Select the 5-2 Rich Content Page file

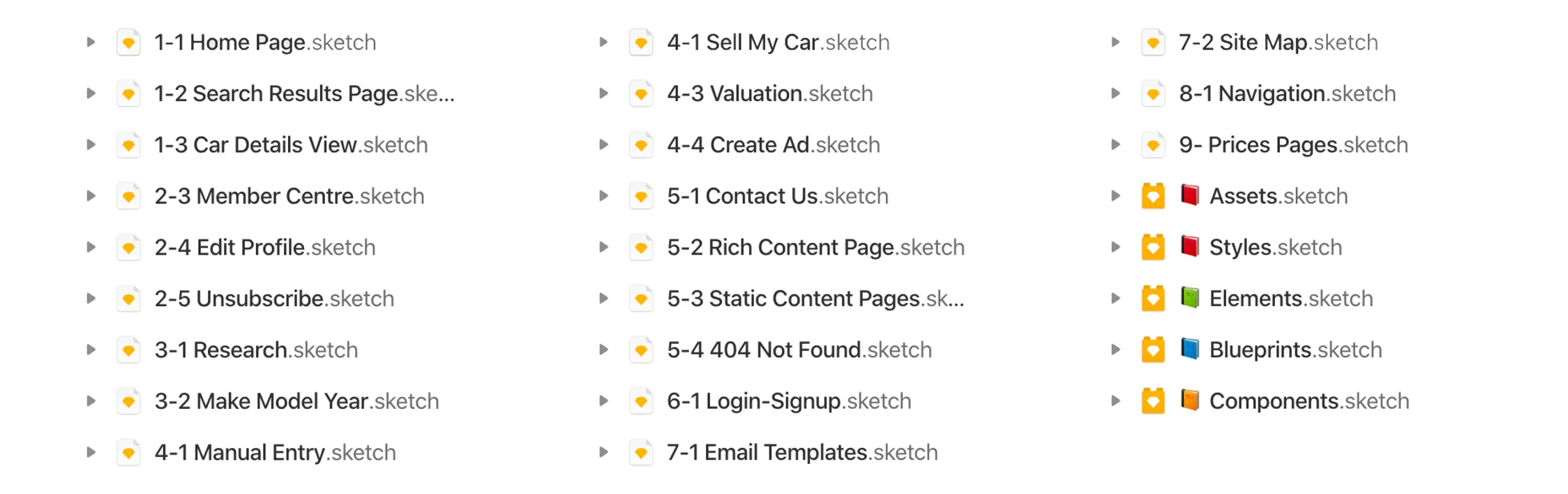click(x=815, y=248)
